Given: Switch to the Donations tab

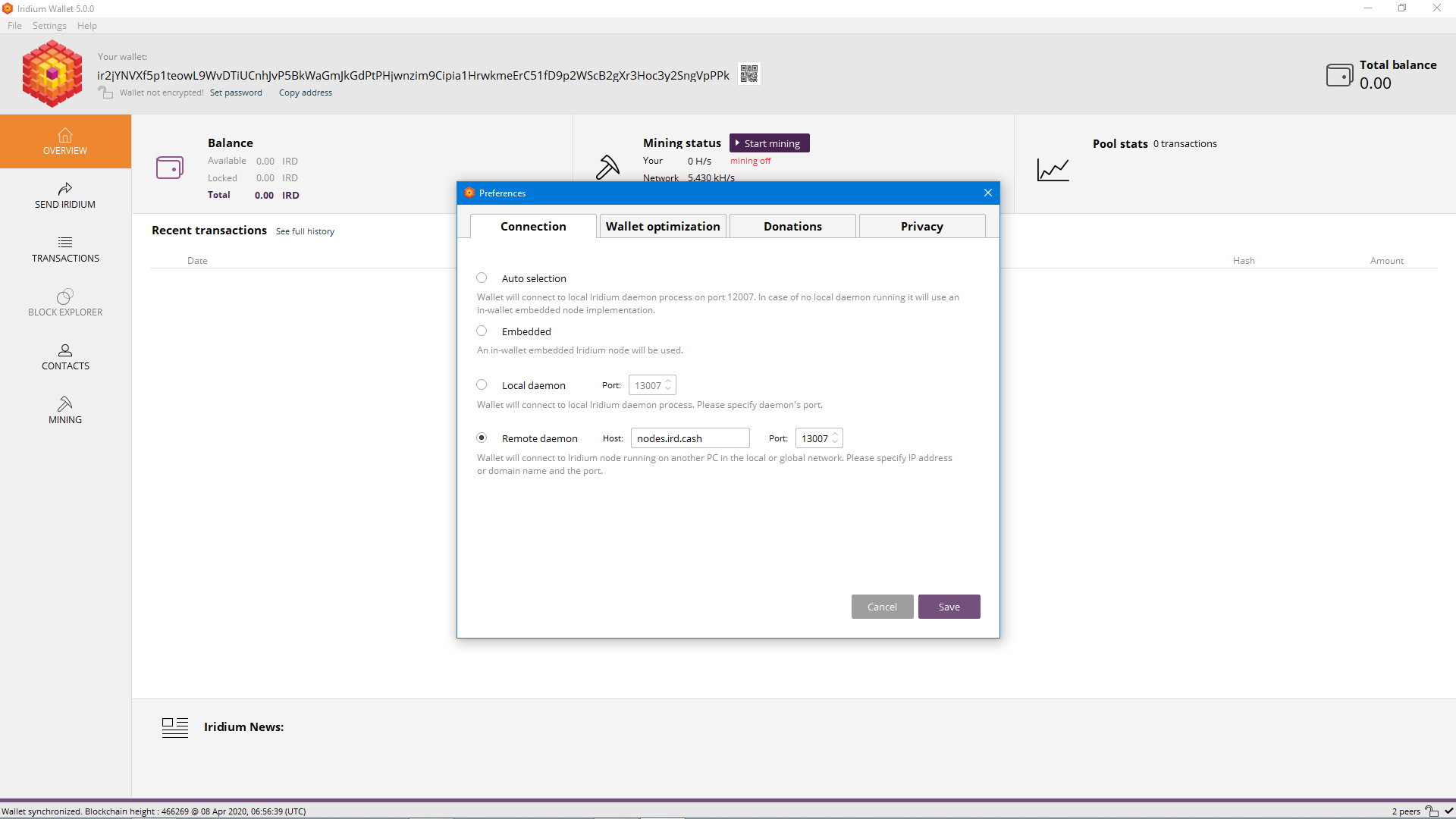Looking at the screenshot, I should point(792,226).
